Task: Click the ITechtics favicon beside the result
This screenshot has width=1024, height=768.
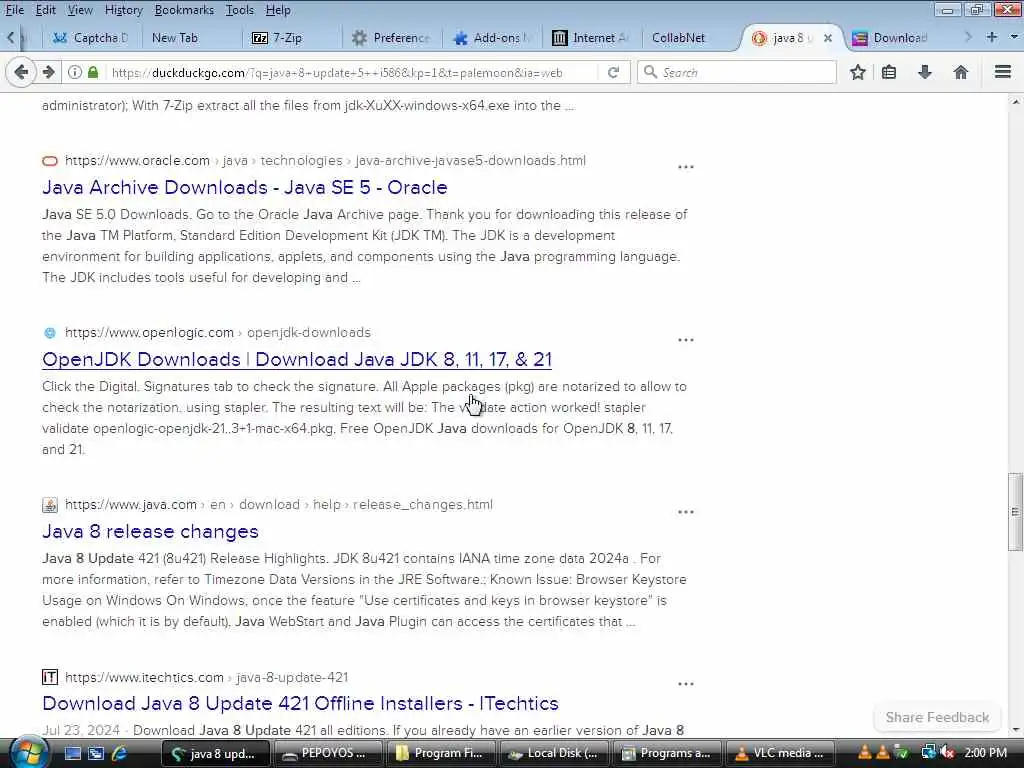Action: [50, 677]
